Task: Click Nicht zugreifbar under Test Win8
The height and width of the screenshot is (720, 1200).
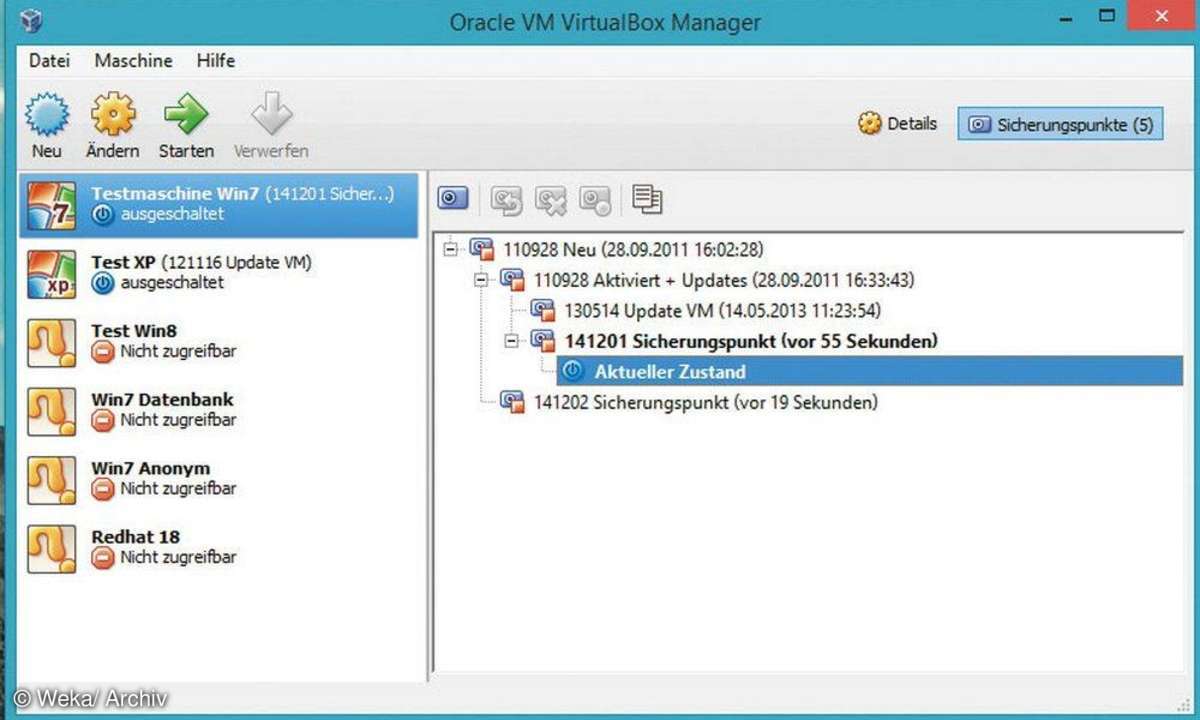Action: (x=178, y=351)
